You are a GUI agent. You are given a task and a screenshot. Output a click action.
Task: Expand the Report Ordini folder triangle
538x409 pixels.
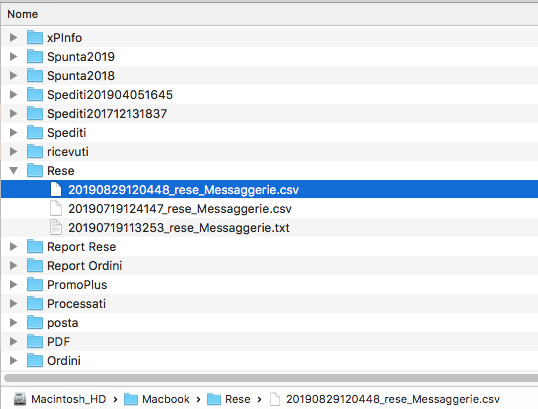tap(13, 266)
